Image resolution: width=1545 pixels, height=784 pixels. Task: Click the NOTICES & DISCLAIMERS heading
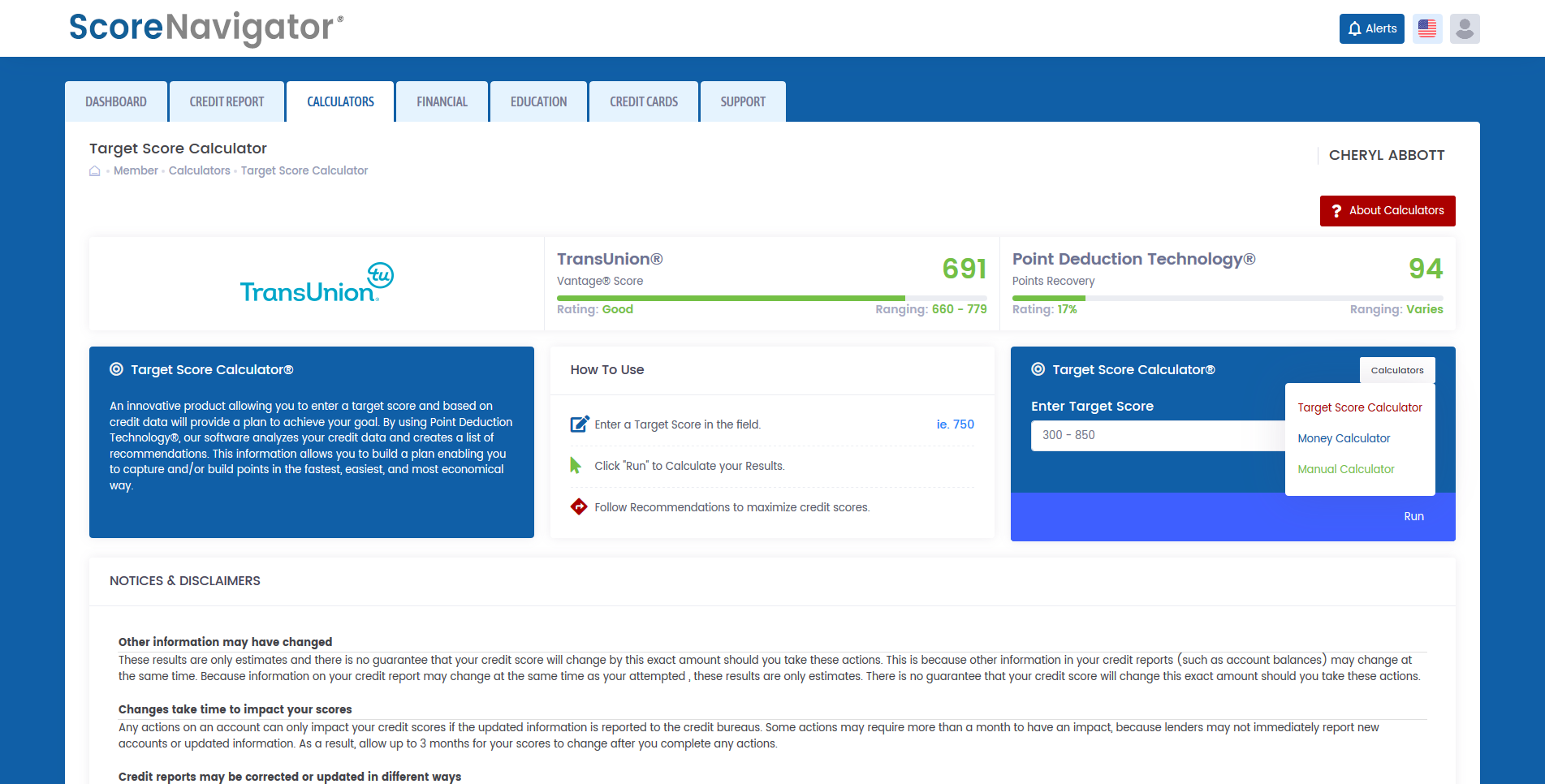pyautogui.click(x=185, y=581)
